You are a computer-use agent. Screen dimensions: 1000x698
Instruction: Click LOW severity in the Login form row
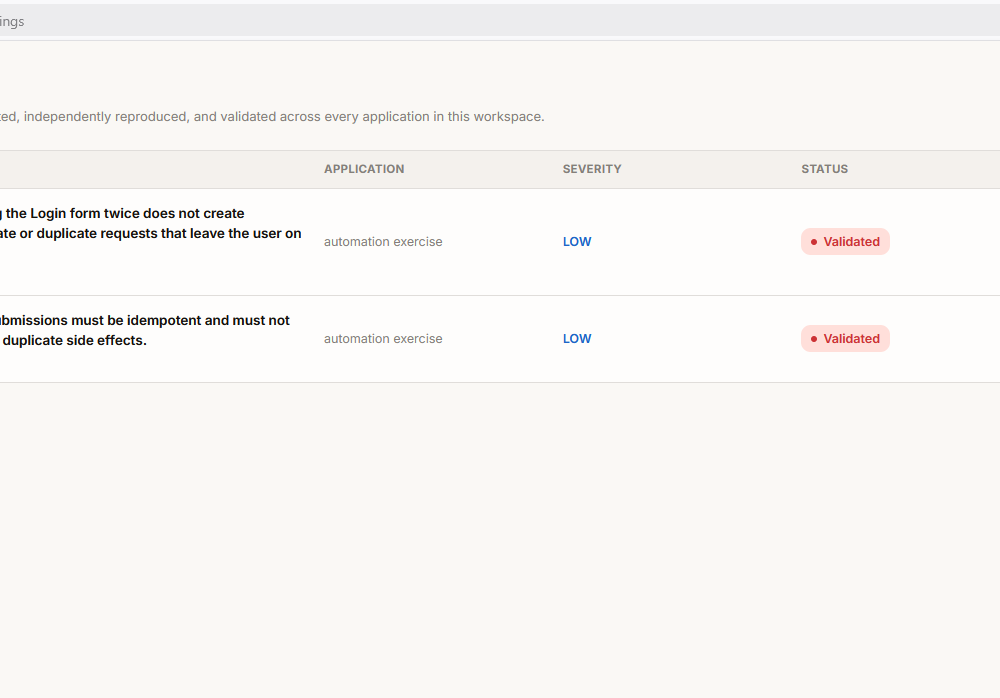[577, 242]
